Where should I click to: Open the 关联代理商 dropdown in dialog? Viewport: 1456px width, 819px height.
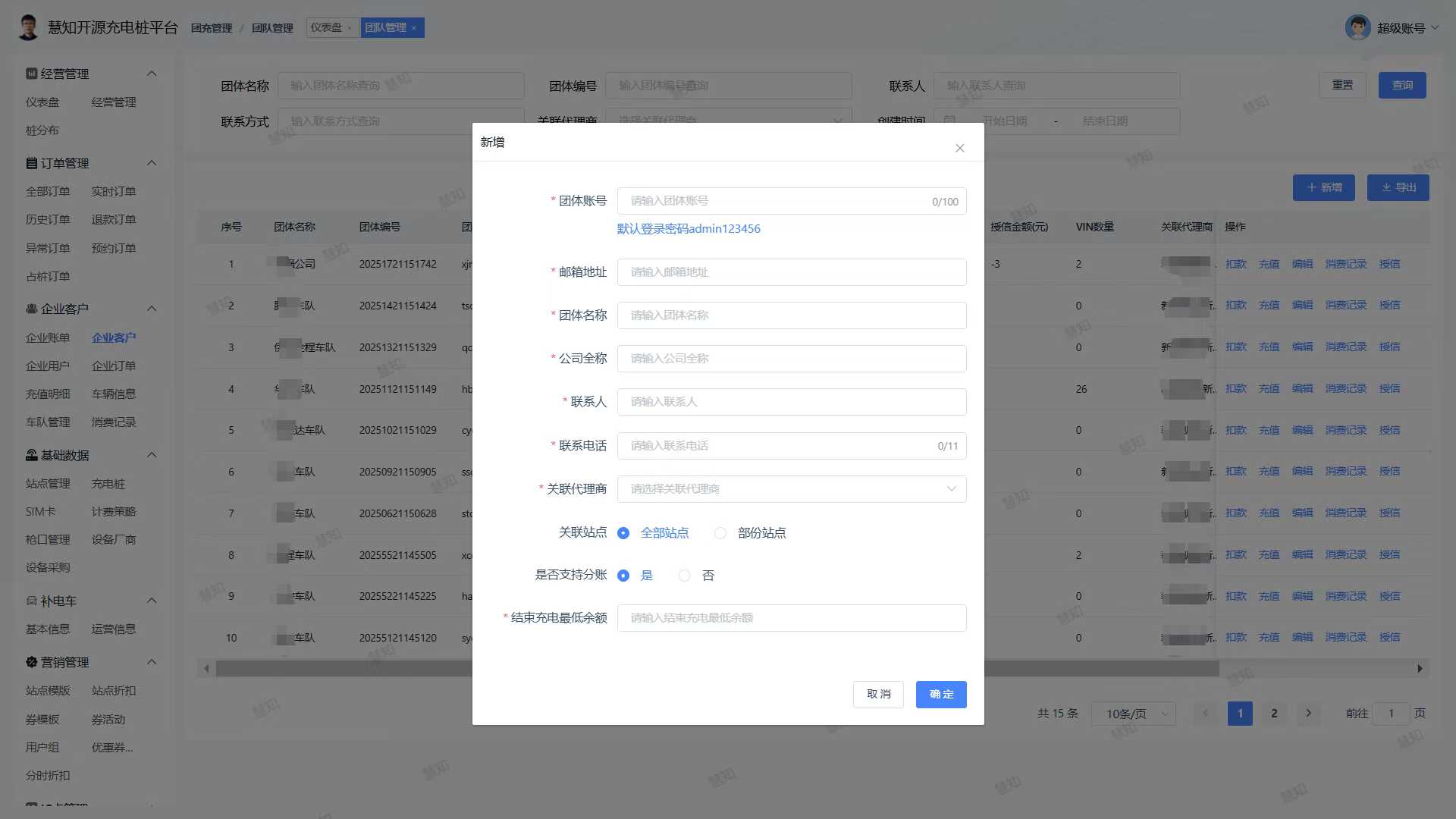[x=791, y=489]
